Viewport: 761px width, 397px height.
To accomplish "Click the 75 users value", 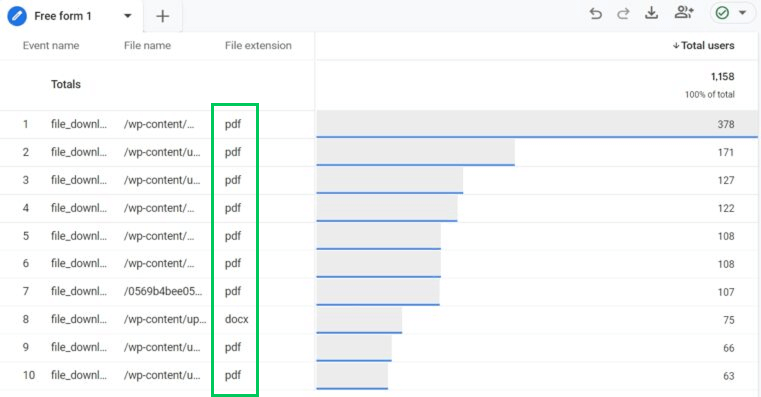I will pyautogui.click(x=728, y=320).
